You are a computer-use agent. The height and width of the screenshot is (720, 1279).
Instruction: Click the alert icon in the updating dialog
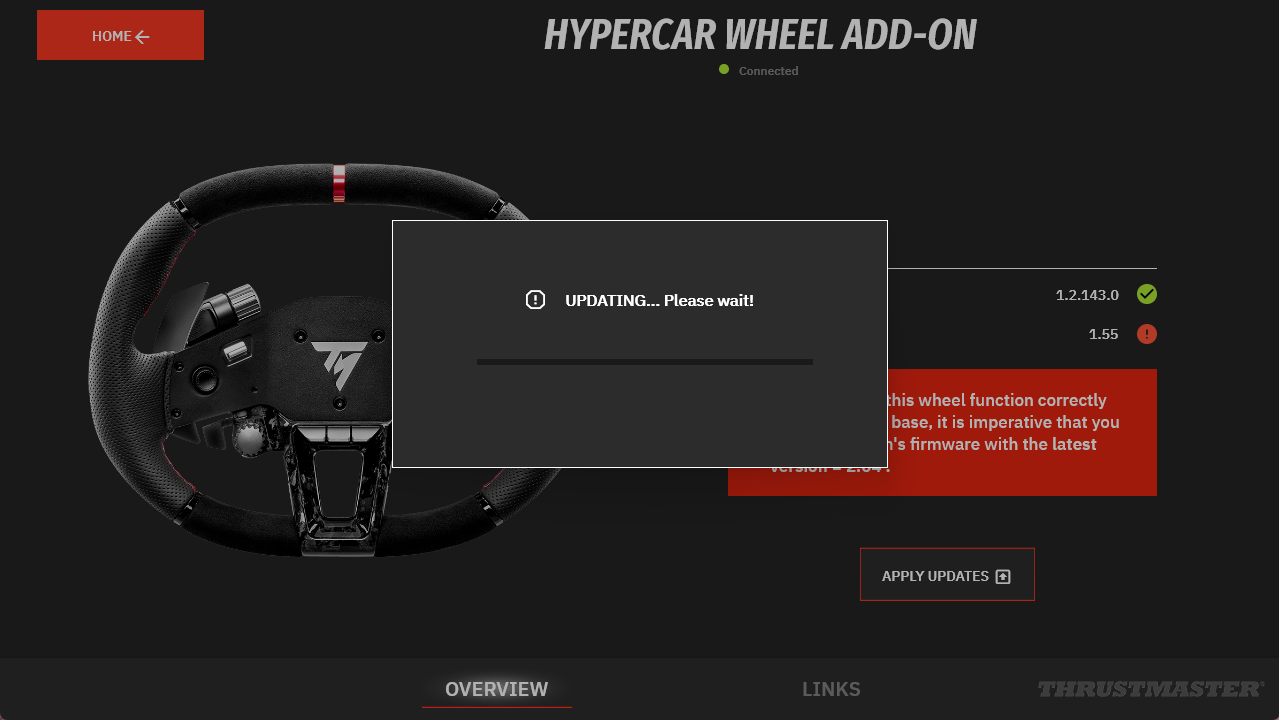click(x=535, y=300)
